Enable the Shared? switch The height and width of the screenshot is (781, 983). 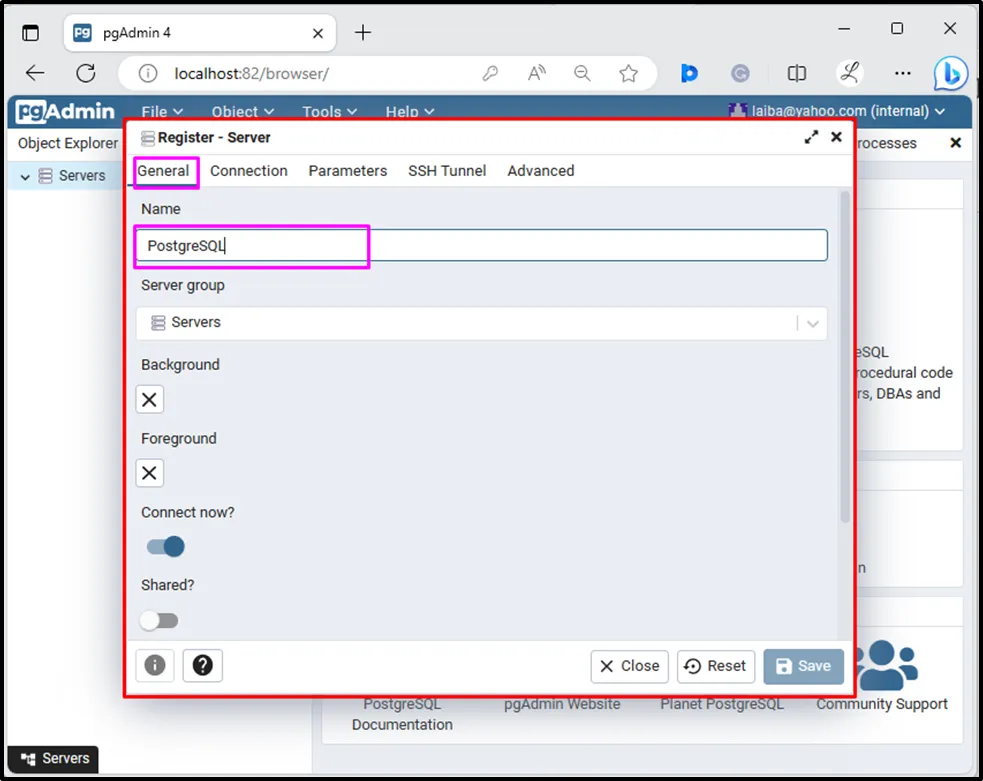[159, 621]
